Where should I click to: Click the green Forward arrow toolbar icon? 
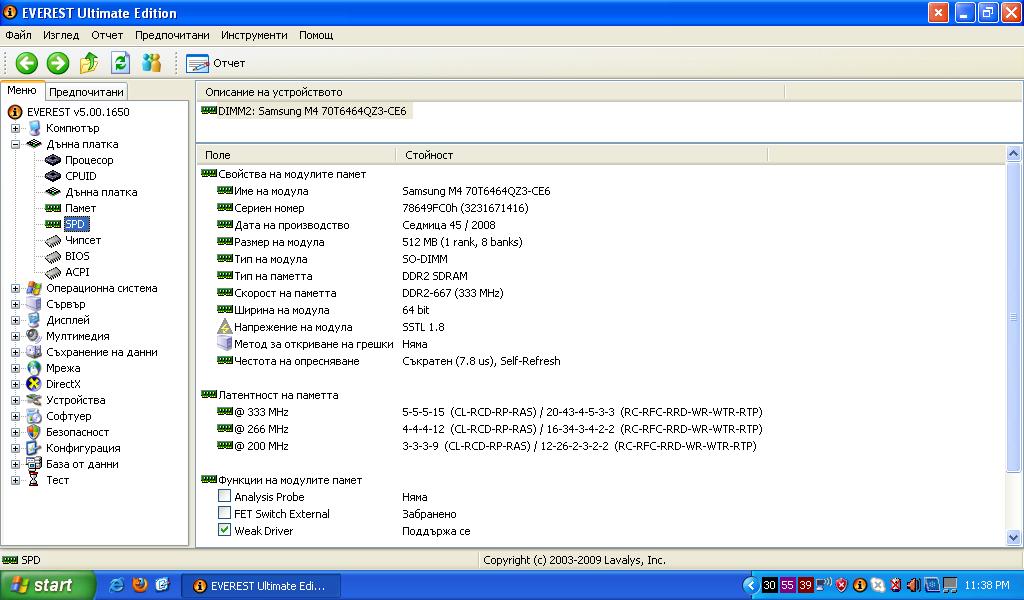tap(58, 63)
